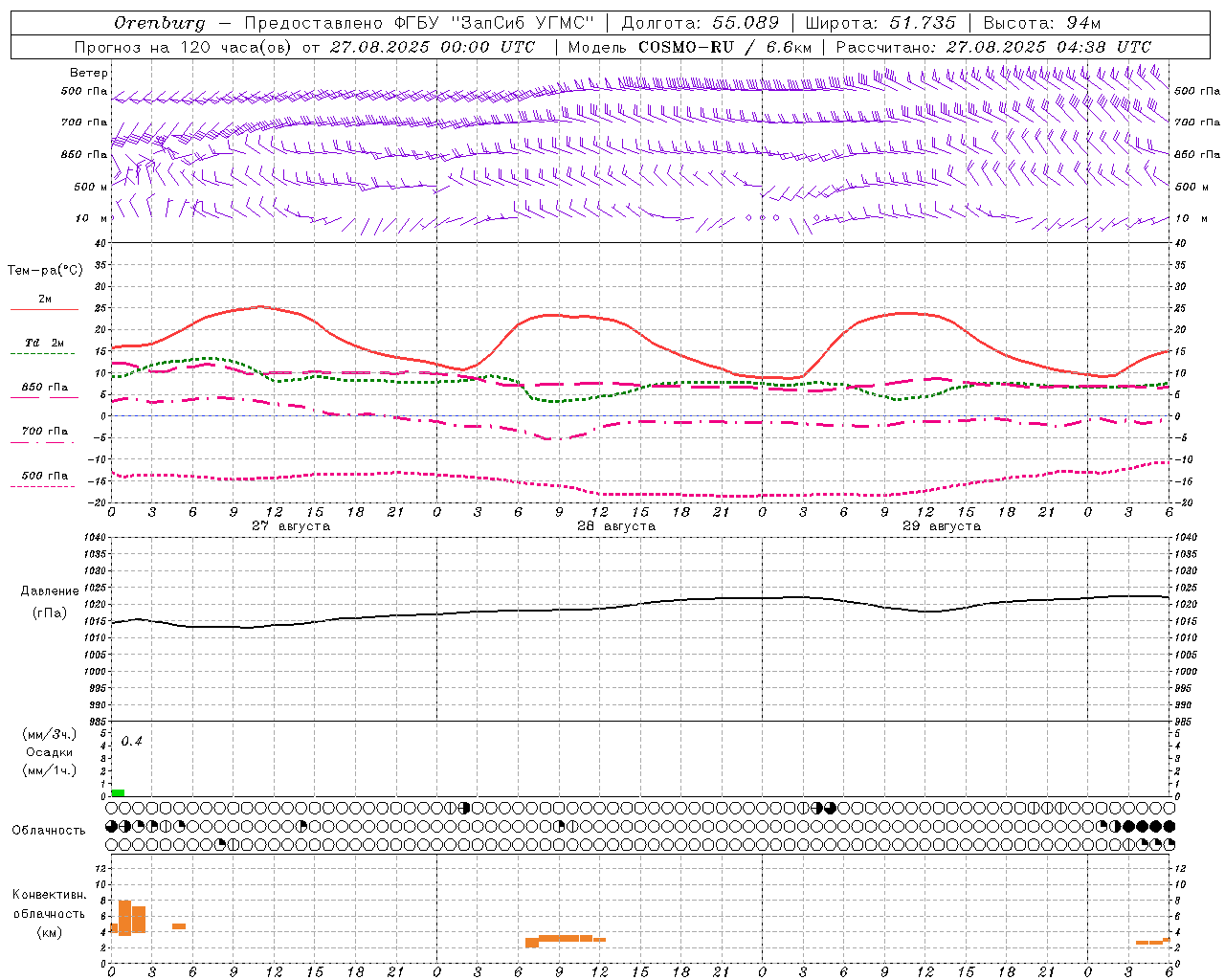Click the Td 2м dew point legend entry

click(45, 343)
